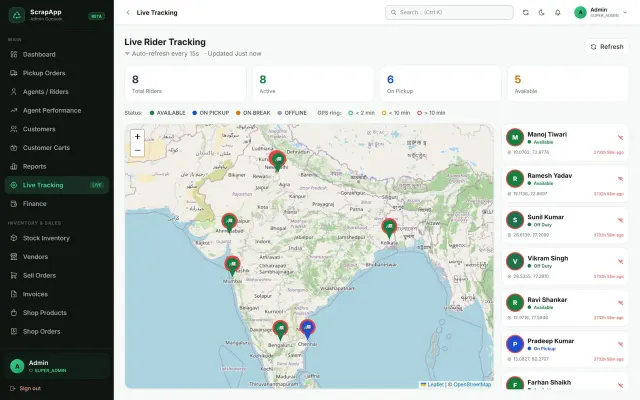
Task: Click the rider marker at Kolkata
Action: [x=389, y=228]
